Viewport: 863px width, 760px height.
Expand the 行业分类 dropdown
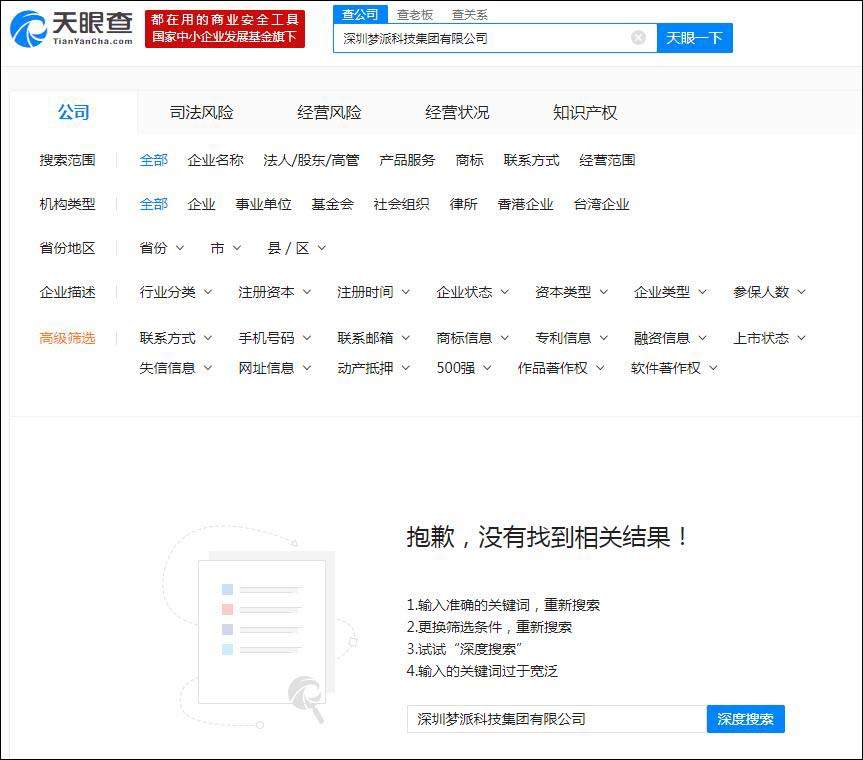(176, 292)
